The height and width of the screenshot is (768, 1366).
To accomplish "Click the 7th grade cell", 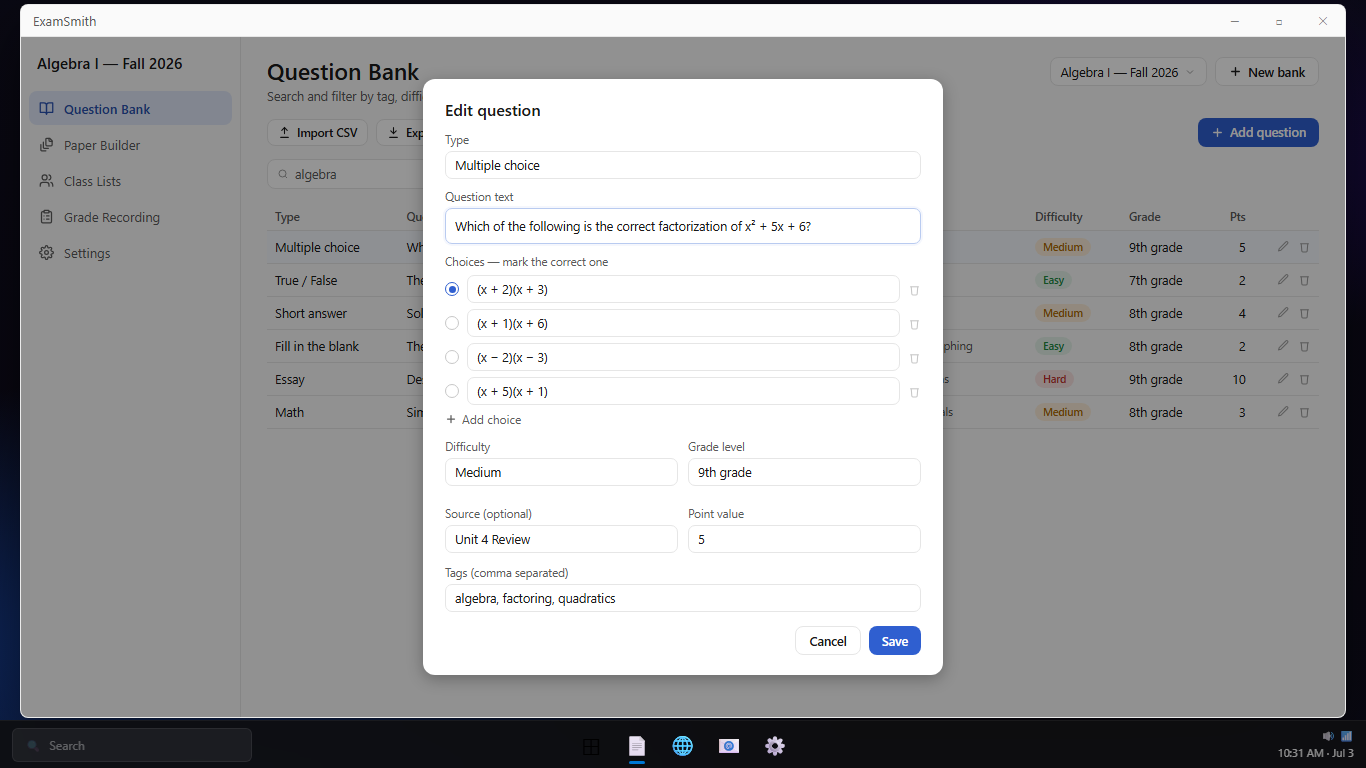I will click(x=1155, y=280).
